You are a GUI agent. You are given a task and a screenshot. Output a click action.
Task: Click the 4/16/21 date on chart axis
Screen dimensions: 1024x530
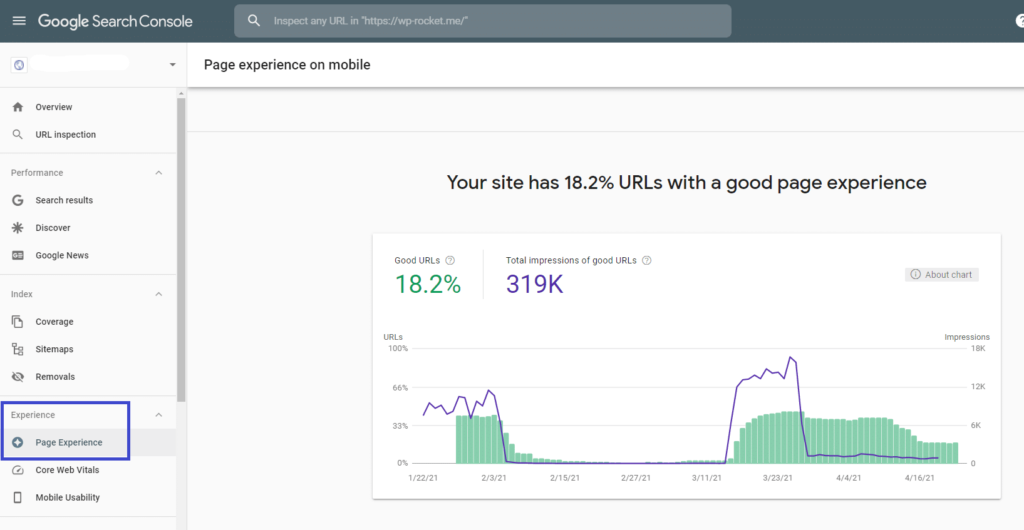(x=920, y=478)
